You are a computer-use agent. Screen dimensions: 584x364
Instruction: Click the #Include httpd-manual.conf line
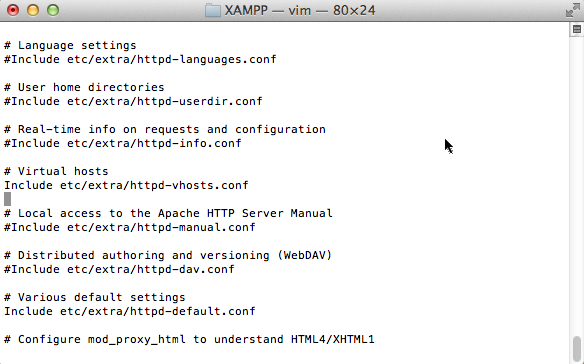(130, 227)
